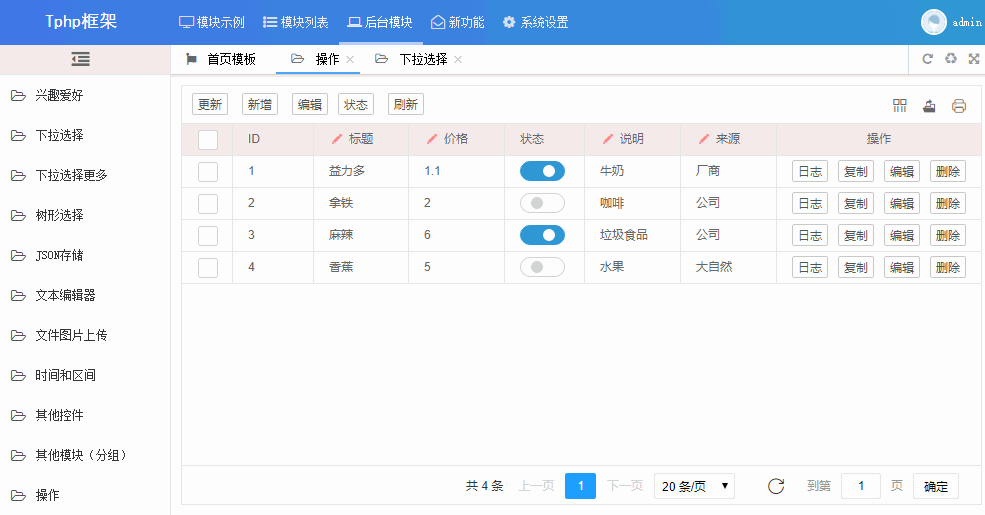985x515 pixels.
Task: Click the 刷新 toolbar button
Action: click(406, 104)
